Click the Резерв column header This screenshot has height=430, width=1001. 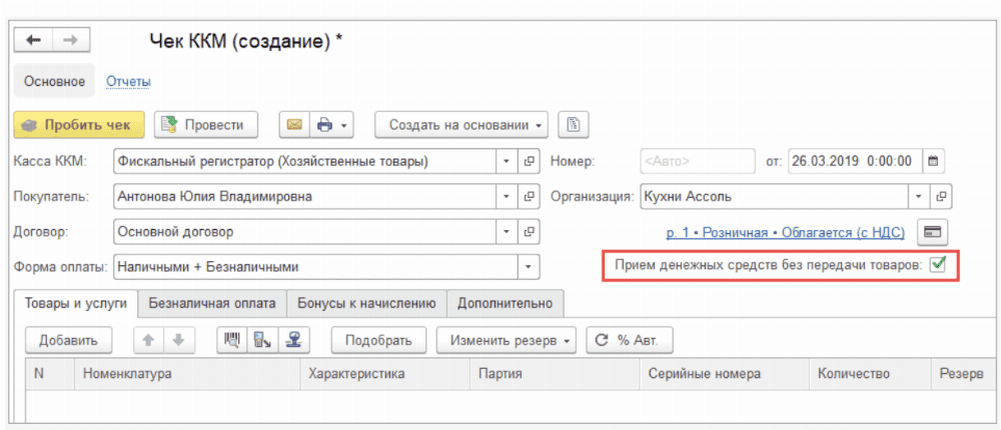[963, 374]
